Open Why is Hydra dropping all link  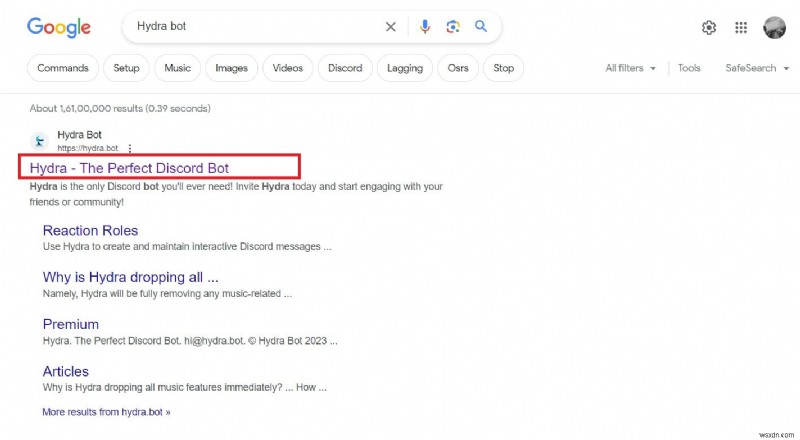point(131,277)
